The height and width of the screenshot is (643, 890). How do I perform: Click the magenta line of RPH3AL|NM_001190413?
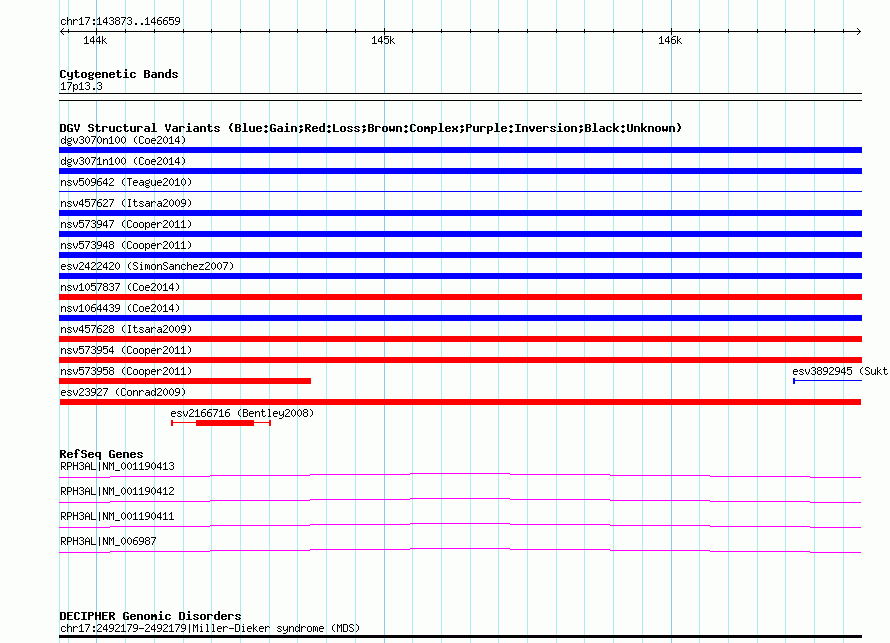click(x=460, y=476)
